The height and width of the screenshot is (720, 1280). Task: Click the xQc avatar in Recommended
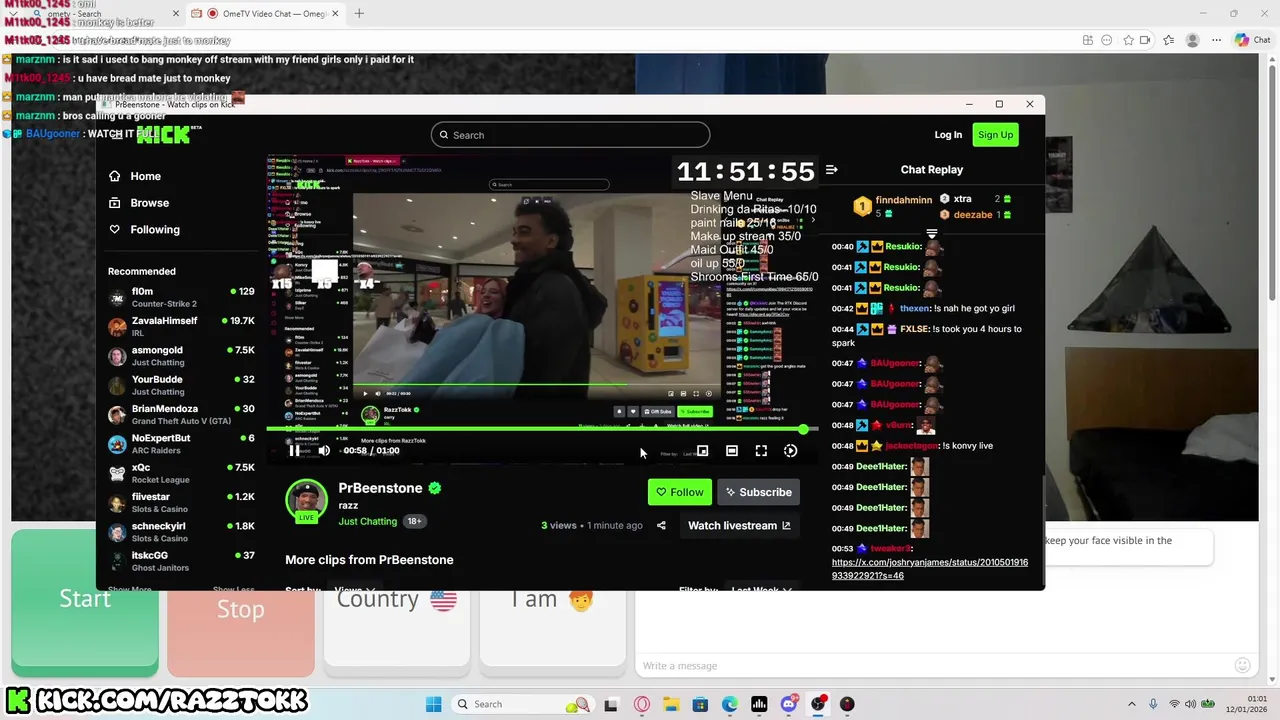[x=117, y=473]
